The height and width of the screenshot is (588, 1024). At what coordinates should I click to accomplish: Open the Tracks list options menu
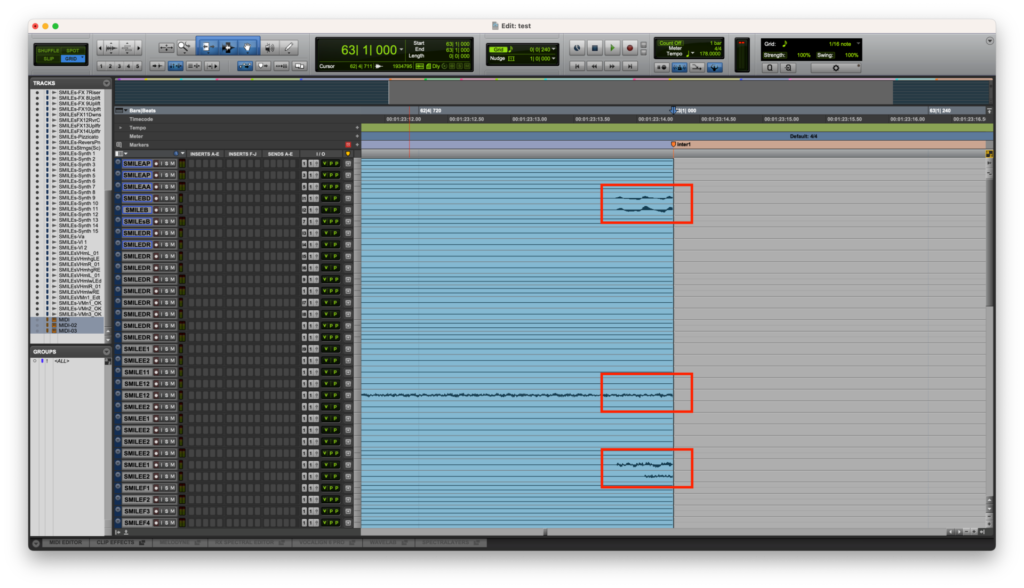106,83
